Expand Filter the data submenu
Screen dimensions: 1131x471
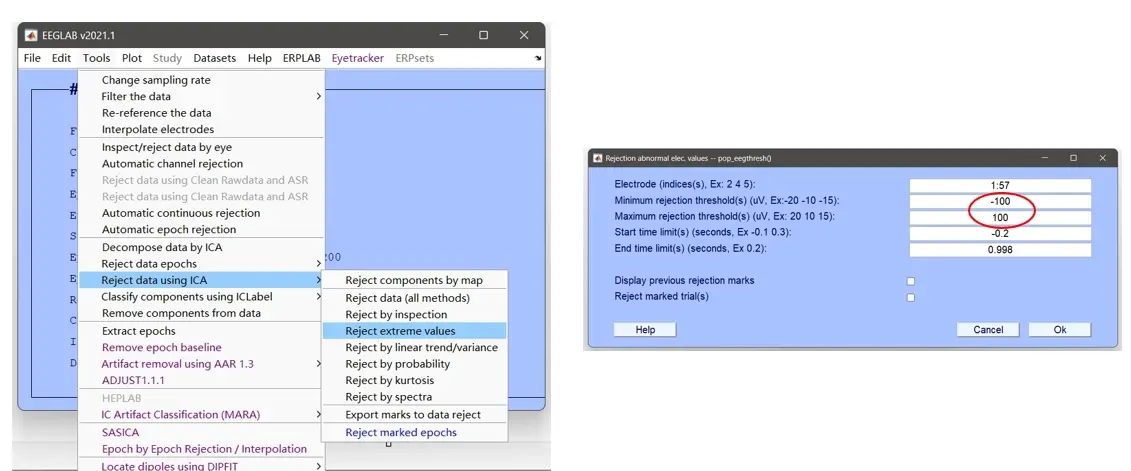201,96
